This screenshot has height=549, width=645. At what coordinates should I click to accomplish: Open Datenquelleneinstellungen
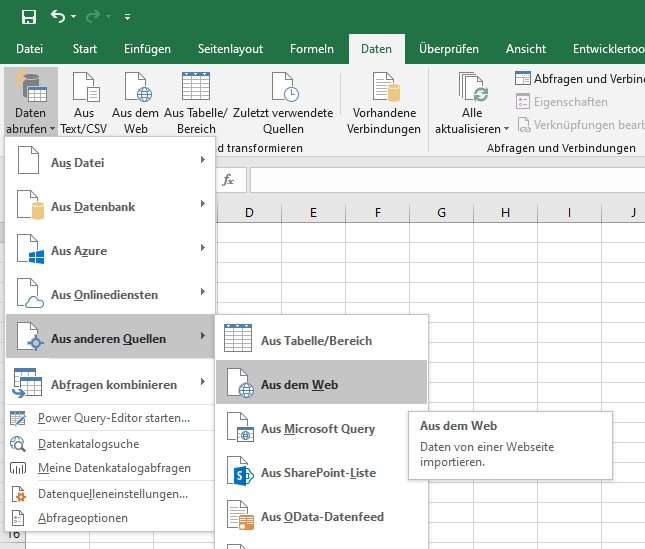coord(110,493)
